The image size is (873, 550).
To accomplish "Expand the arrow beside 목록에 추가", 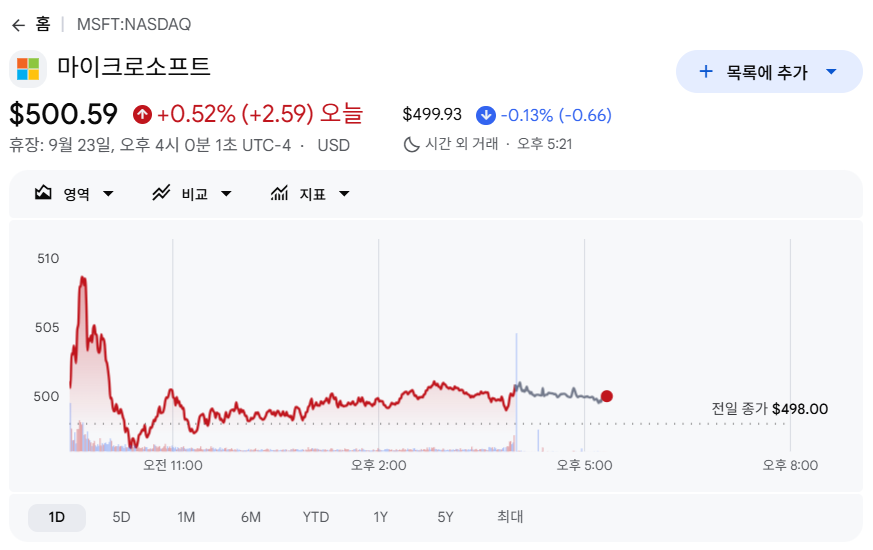I will coord(831,71).
